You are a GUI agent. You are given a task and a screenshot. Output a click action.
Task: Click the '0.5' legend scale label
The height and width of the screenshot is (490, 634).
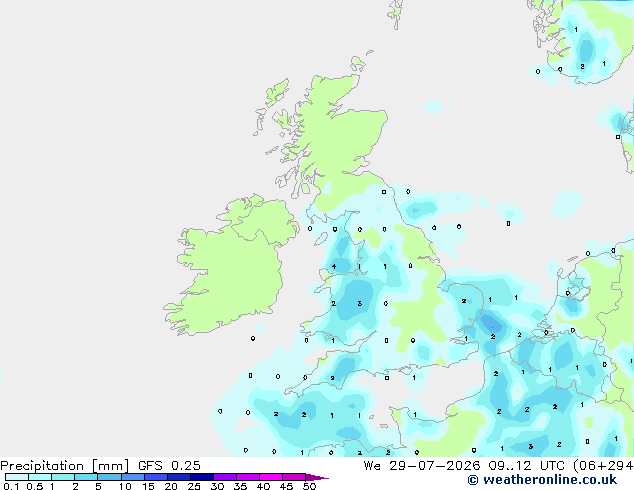tap(34, 486)
